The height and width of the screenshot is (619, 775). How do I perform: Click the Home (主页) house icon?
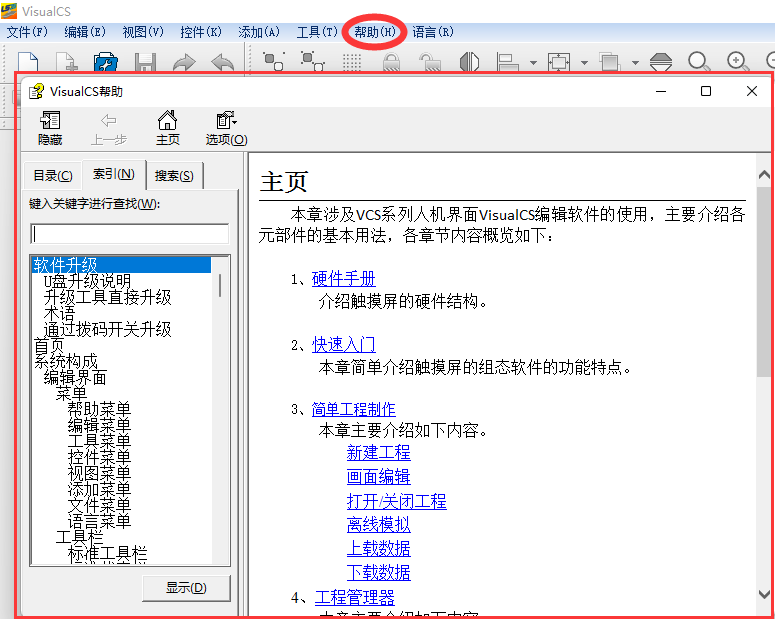[x=168, y=128]
